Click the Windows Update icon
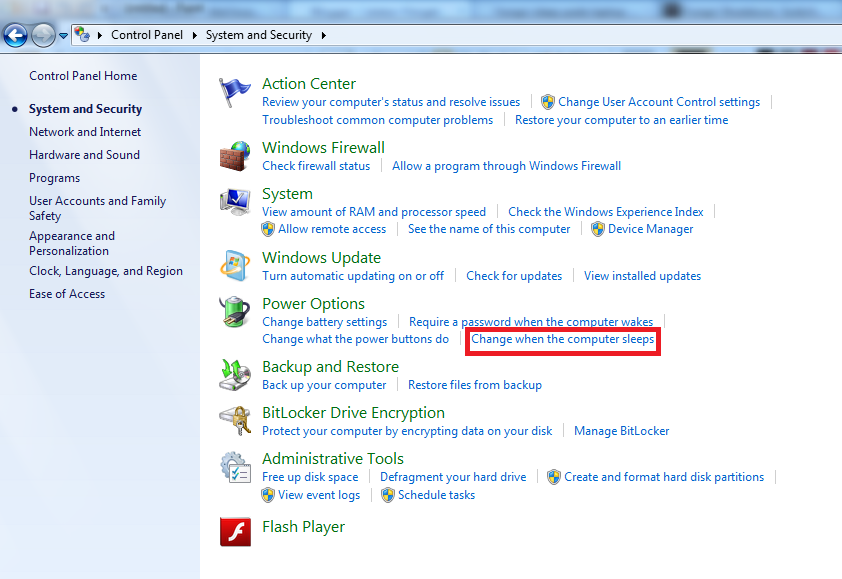The width and height of the screenshot is (842, 579). [235, 266]
